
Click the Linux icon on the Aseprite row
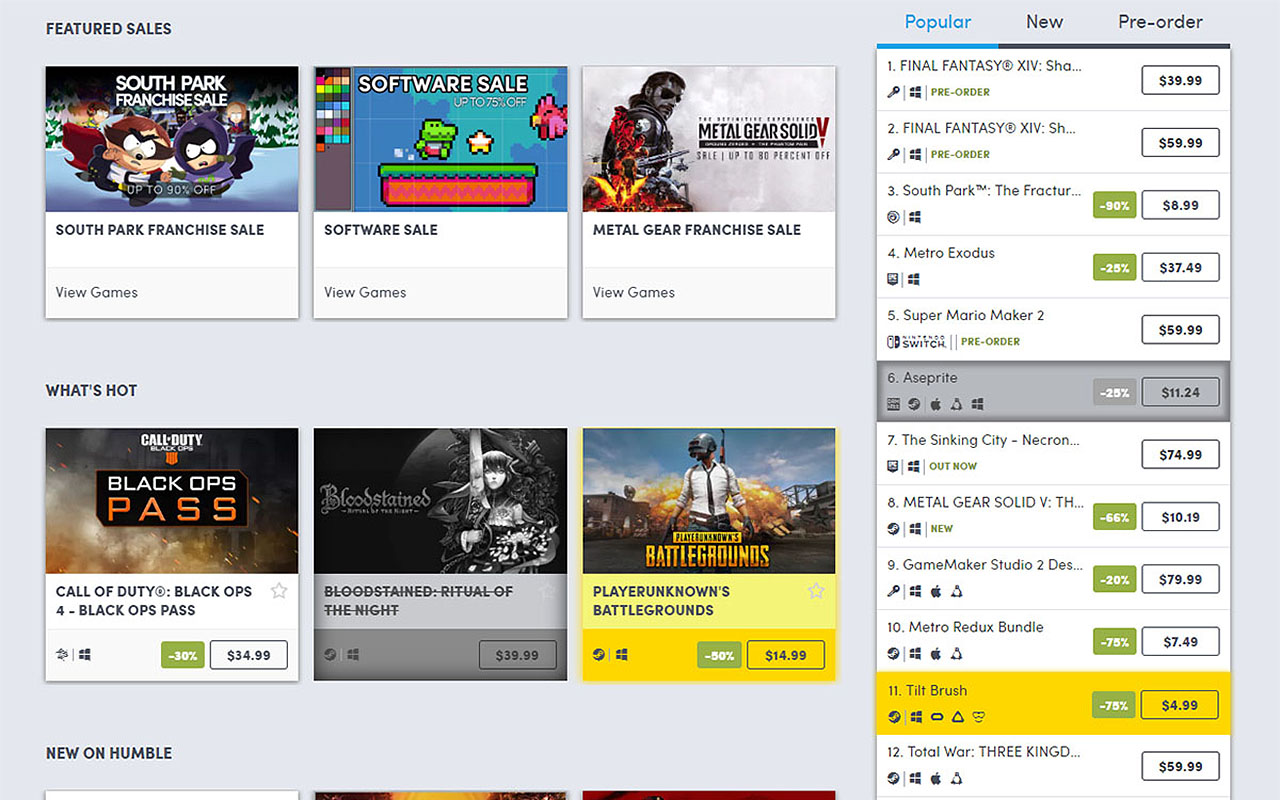957,404
